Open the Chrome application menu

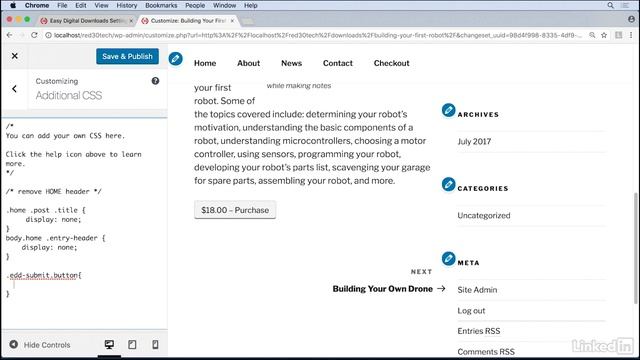coord(37,5)
